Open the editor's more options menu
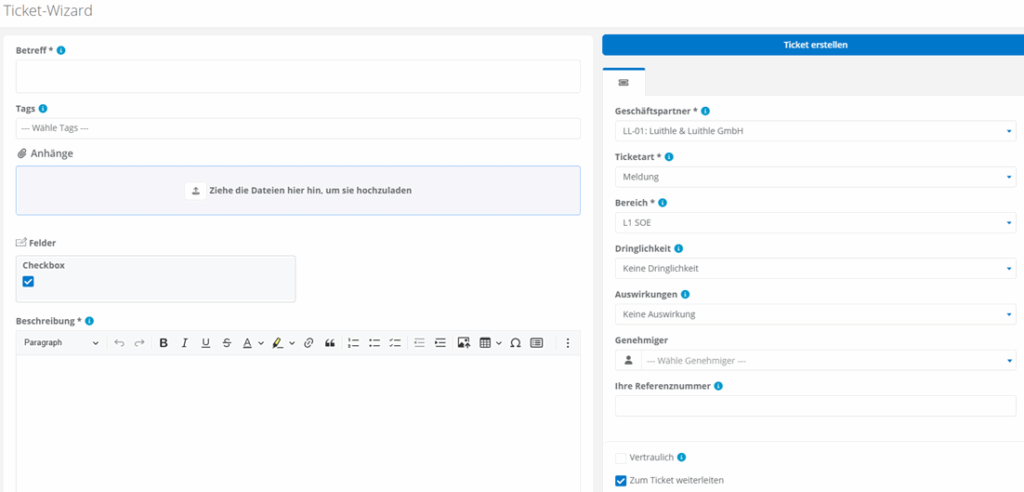Image resolution: width=1024 pixels, height=492 pixels. click(x=567, y=343)
